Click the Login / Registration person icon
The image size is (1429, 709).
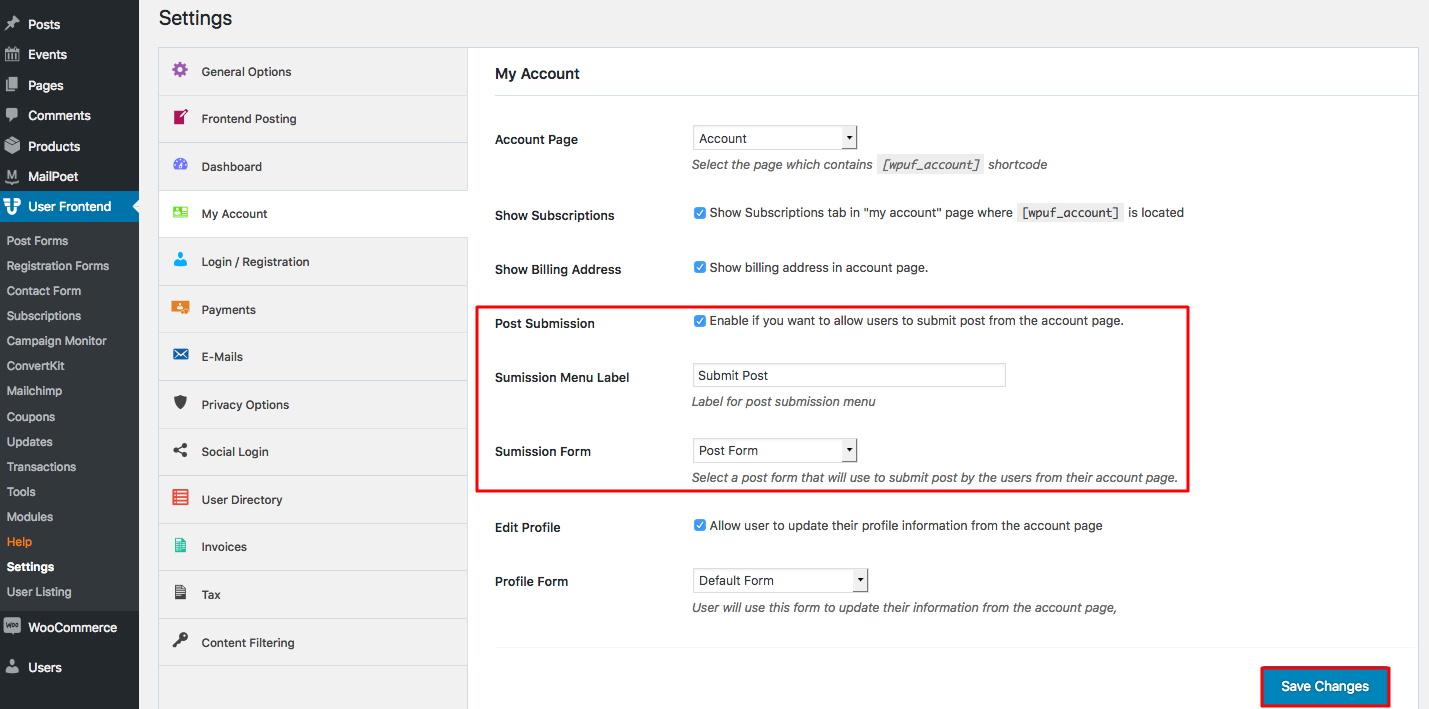[180, 260]
